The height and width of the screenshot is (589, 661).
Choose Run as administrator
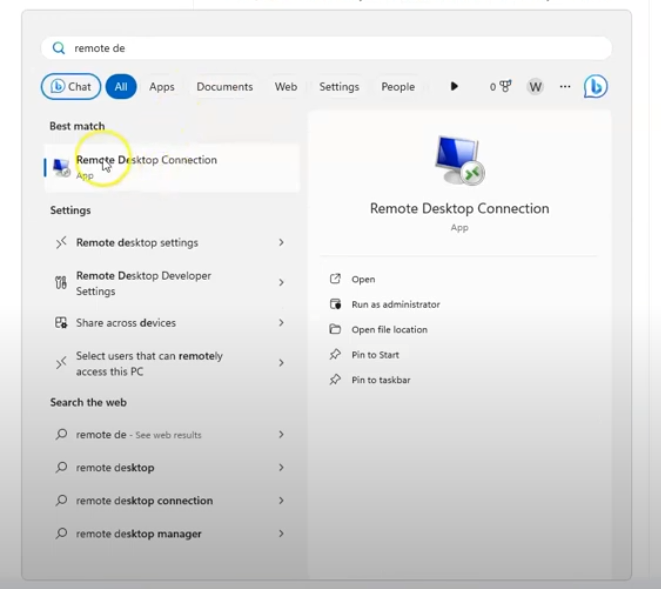(x=395, y=304)
